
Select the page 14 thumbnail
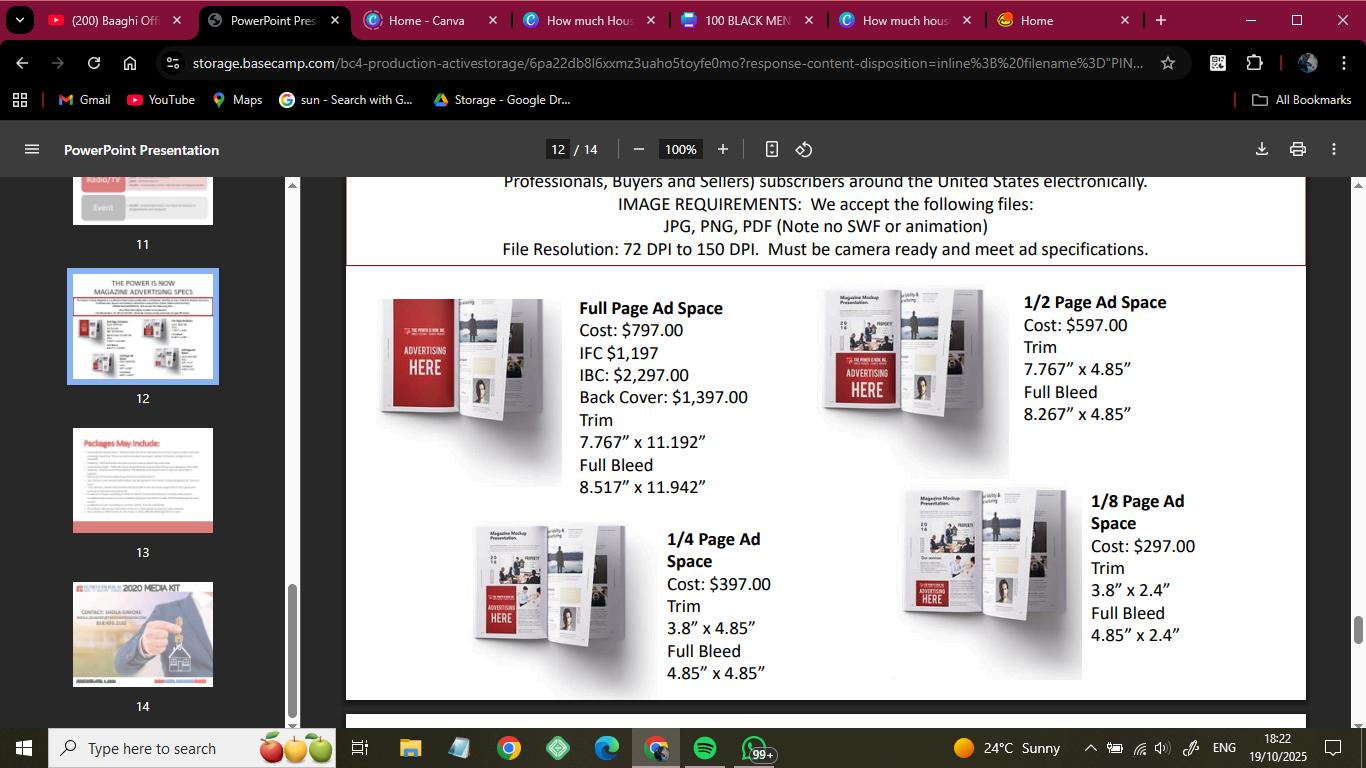point(143,634)
